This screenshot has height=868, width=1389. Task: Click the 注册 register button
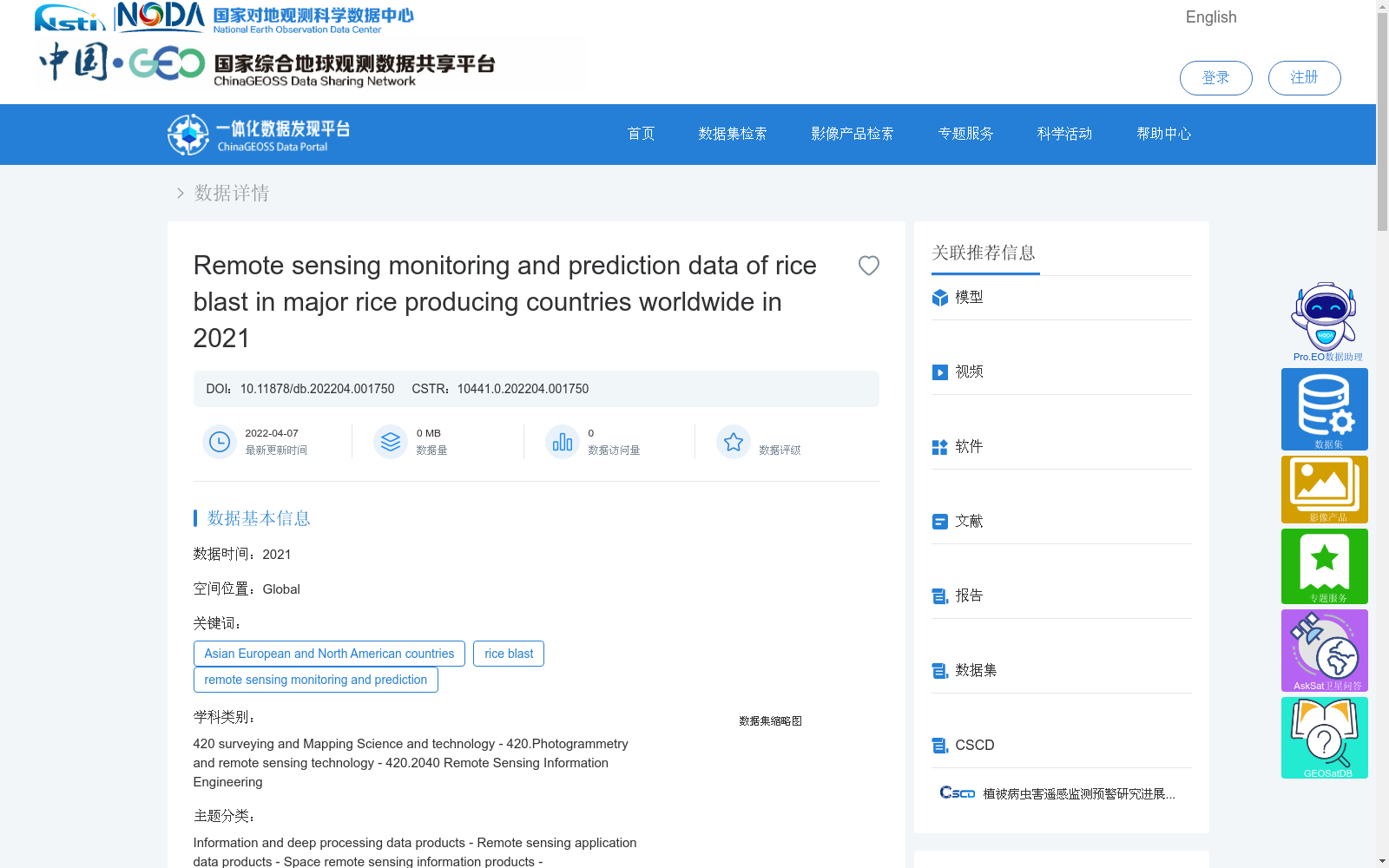pyautogui.click(x=1304, y=78)
